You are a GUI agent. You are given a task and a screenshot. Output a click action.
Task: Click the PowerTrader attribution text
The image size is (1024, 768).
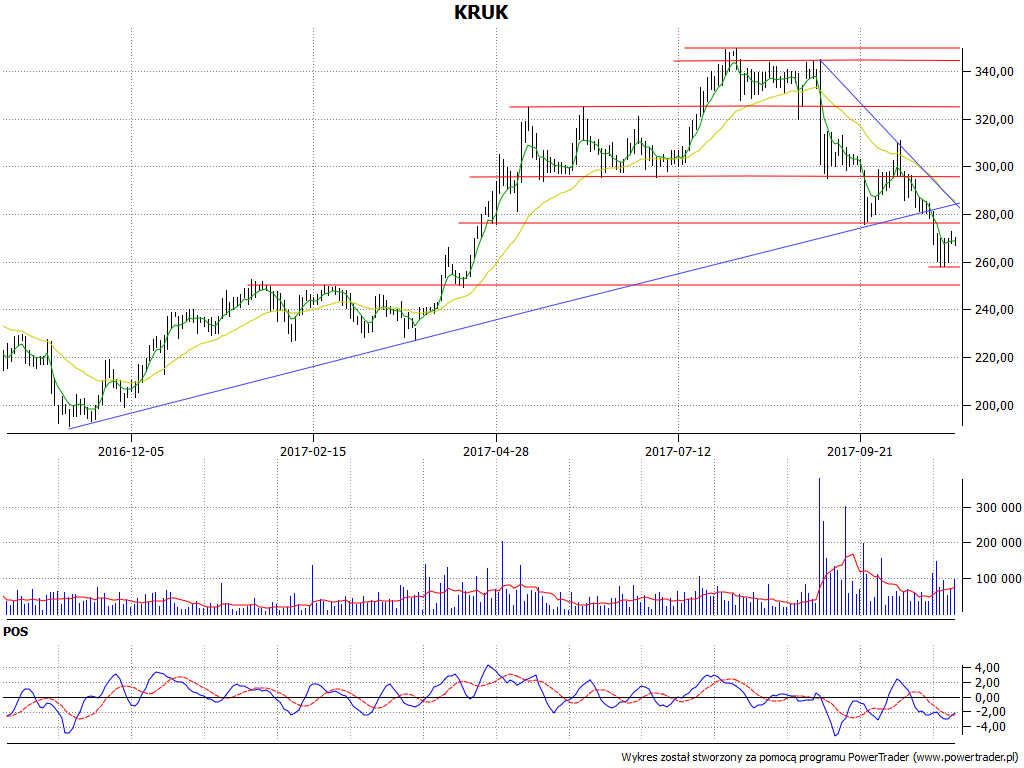(820, 758)
